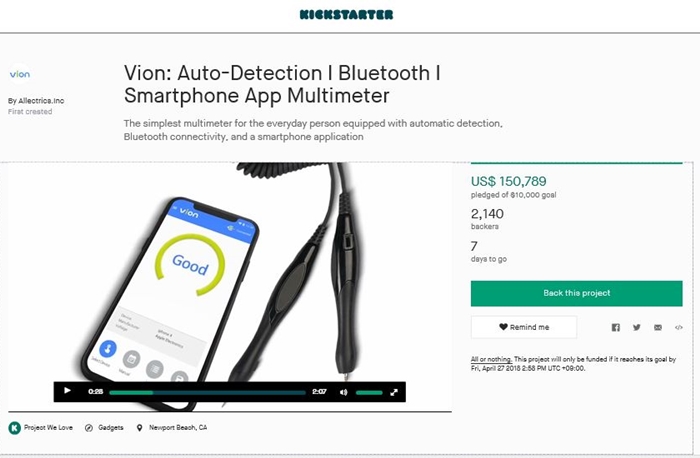700x458 pixels.
Task: Play the project video
Action: (67, 391)
